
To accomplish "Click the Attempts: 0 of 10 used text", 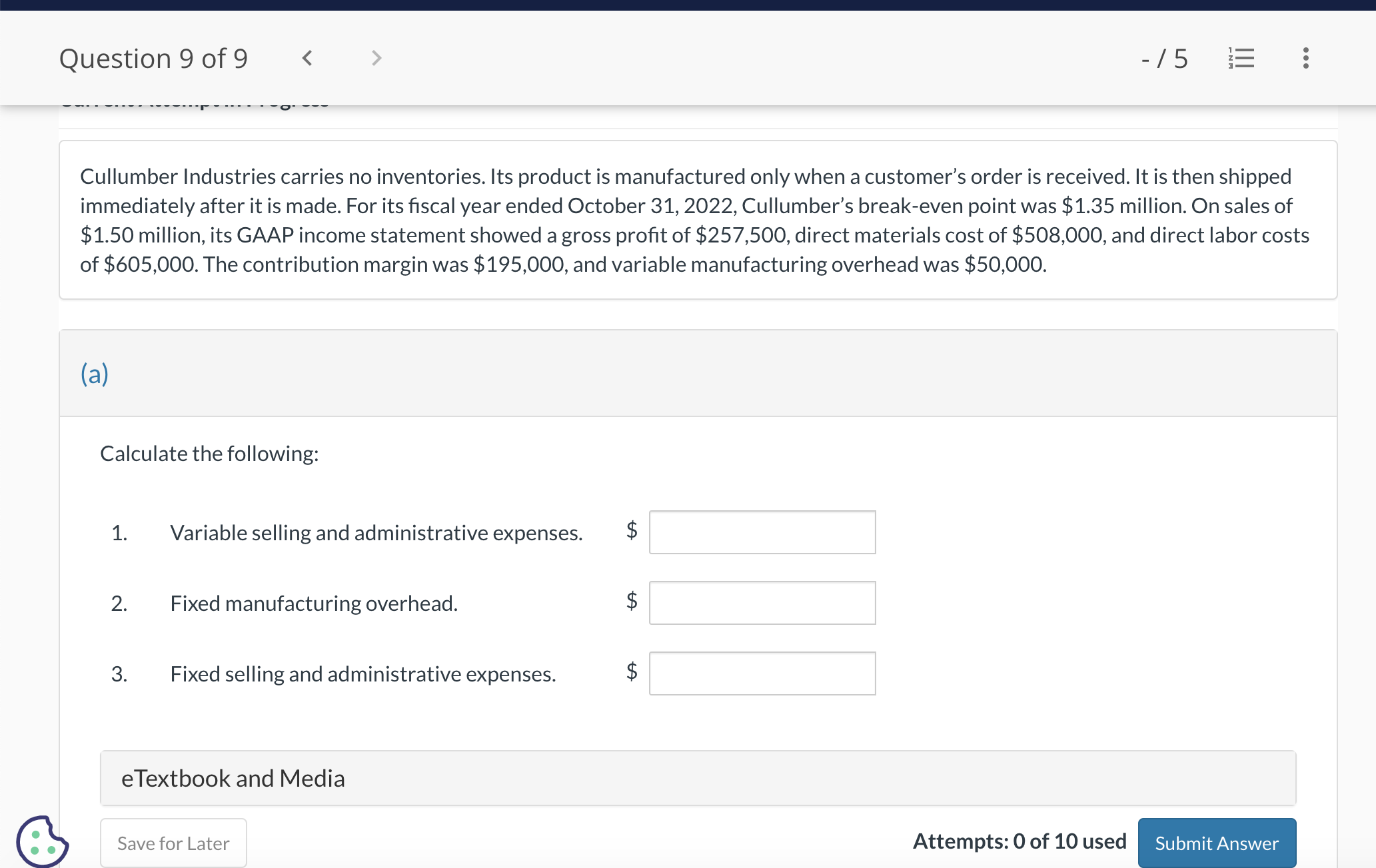I will 1019,841.
